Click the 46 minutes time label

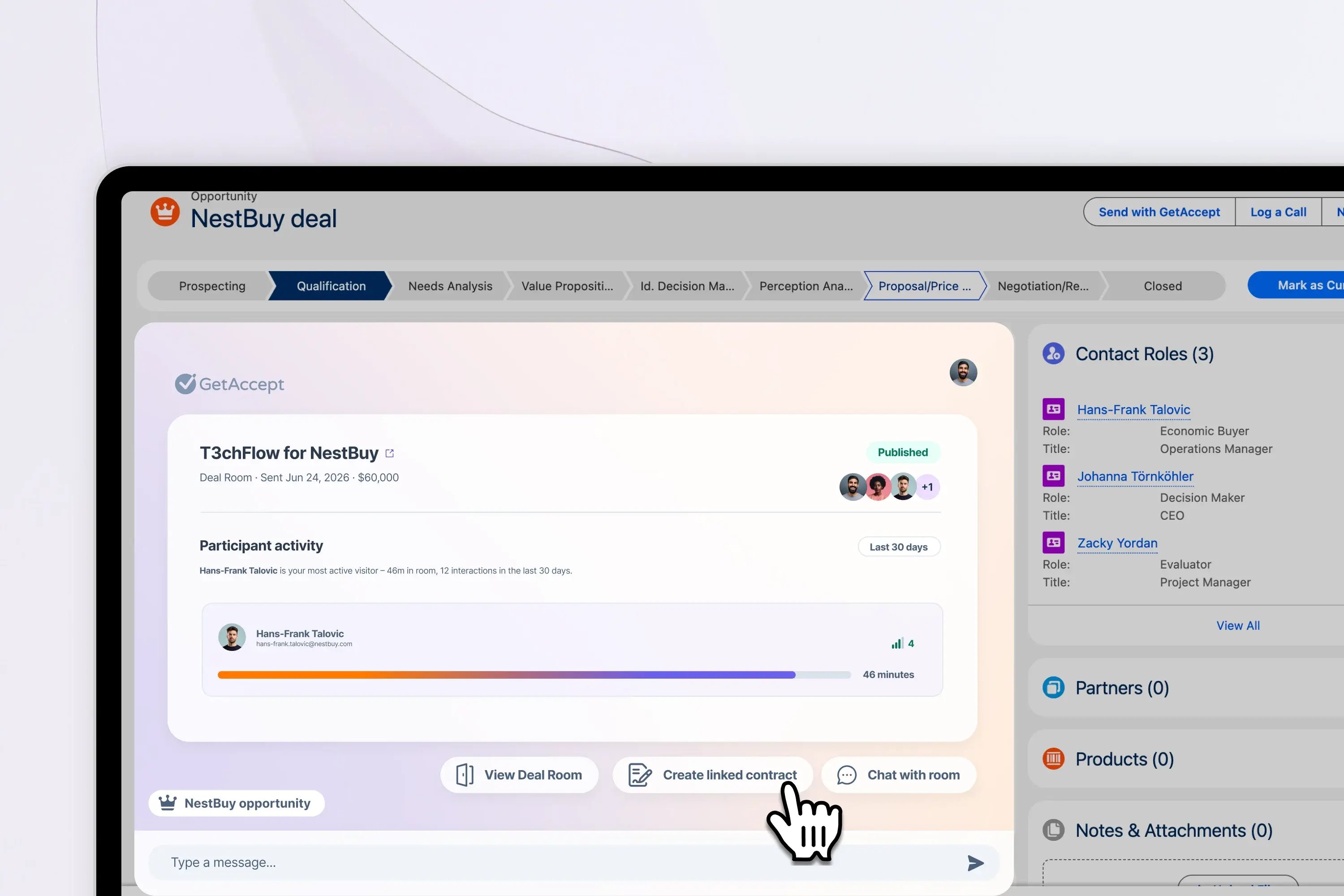(x=888, y=675)
